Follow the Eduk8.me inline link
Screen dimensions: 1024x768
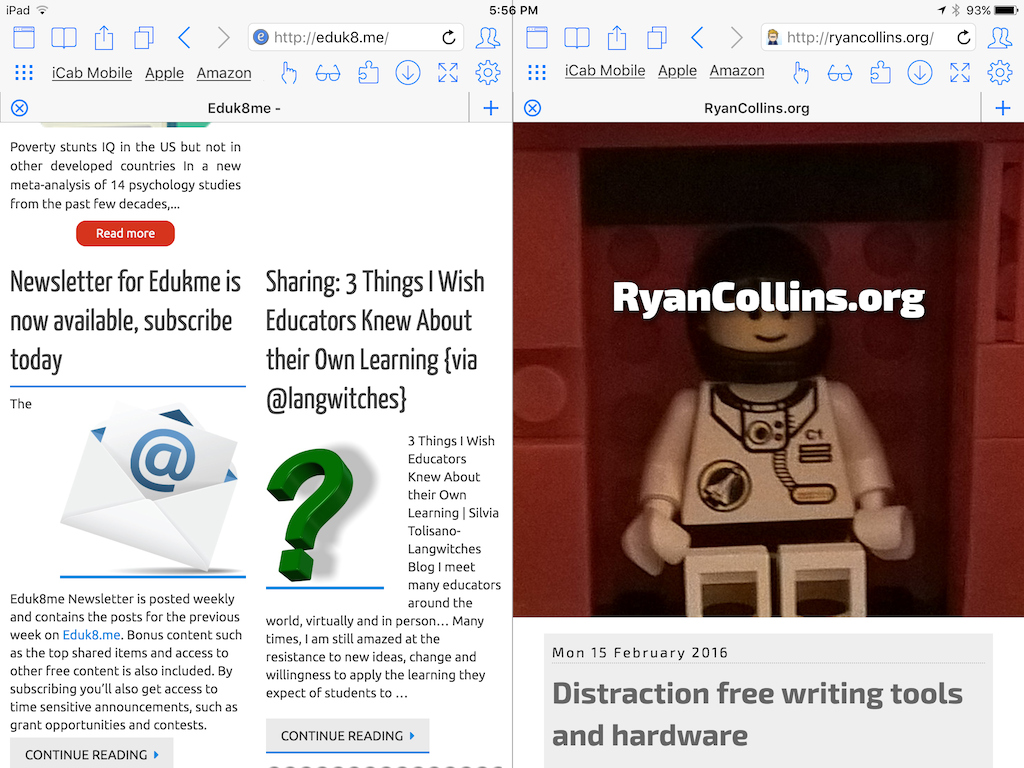pyautogui.click(x=91, y=635)
